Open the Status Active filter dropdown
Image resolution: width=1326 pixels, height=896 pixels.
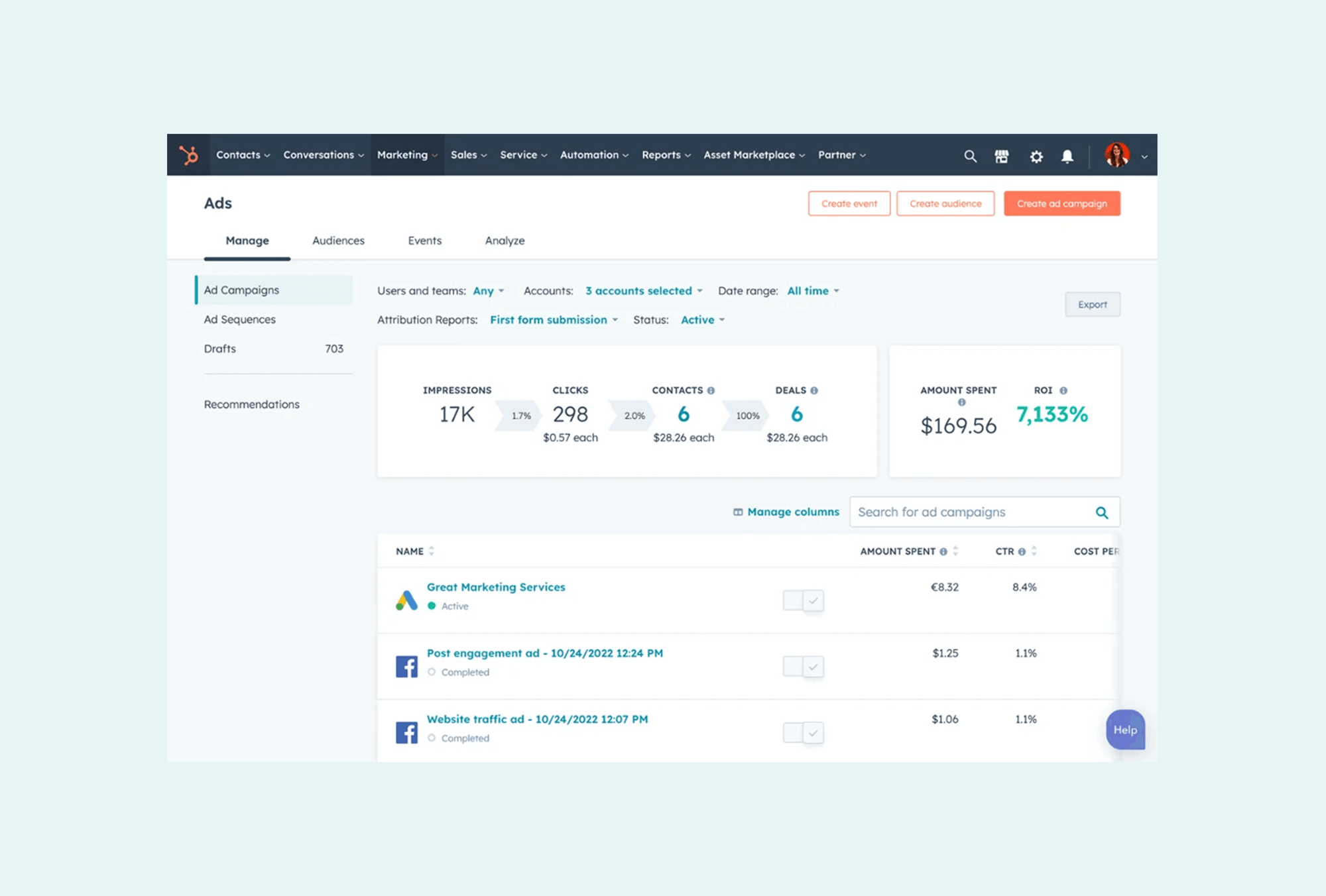click(x=702, y=320)
